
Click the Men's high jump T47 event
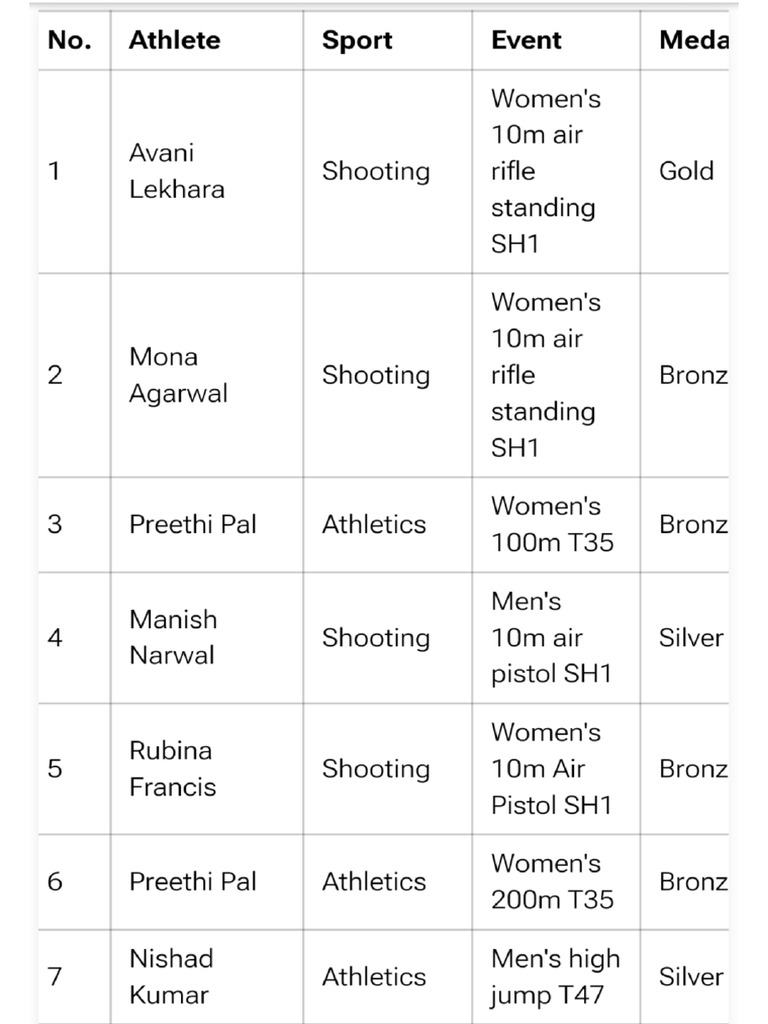click(555, 976)
